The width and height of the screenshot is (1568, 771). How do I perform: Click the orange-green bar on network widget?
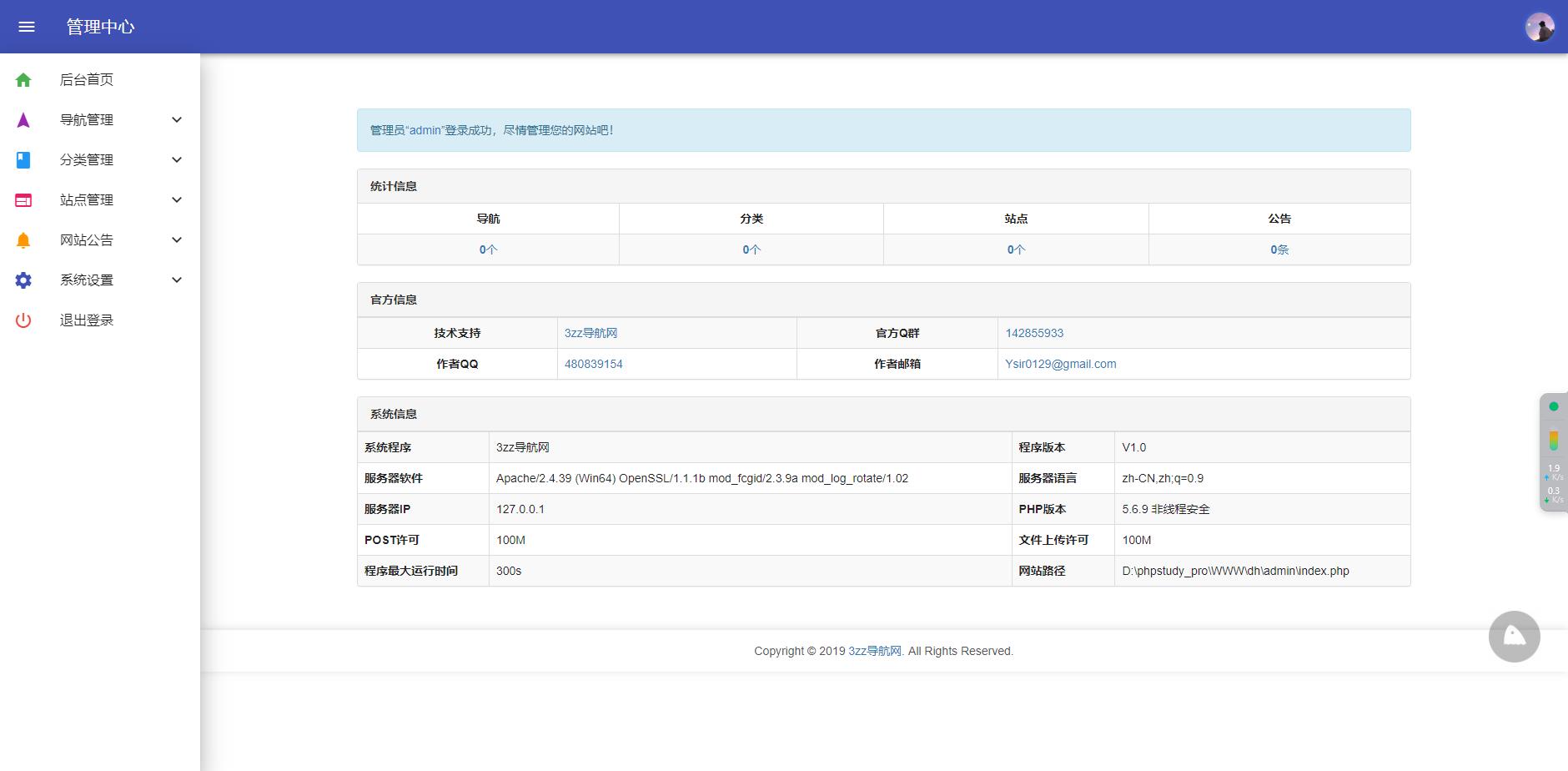[1553, 440]
